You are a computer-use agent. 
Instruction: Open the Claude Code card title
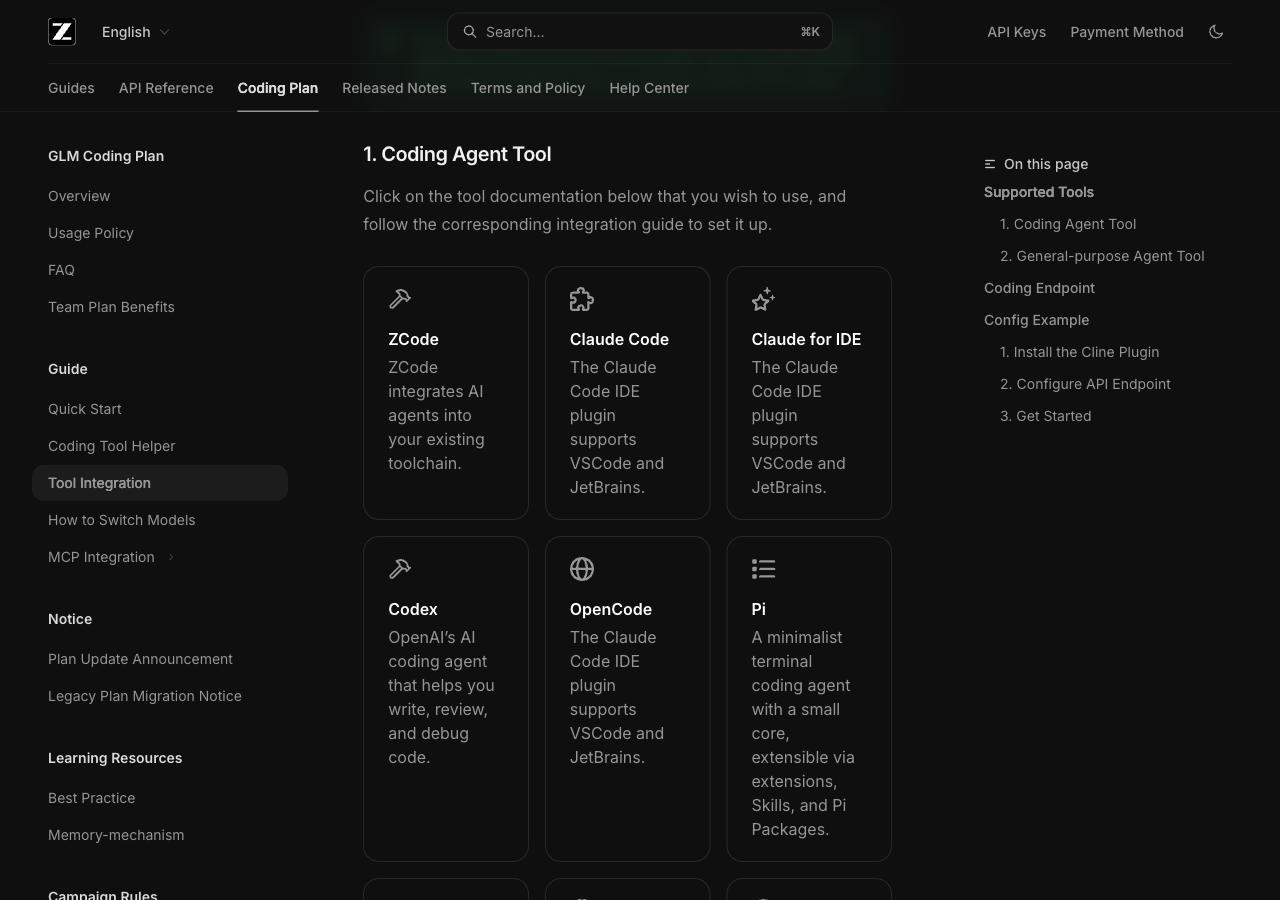[619, 339]
